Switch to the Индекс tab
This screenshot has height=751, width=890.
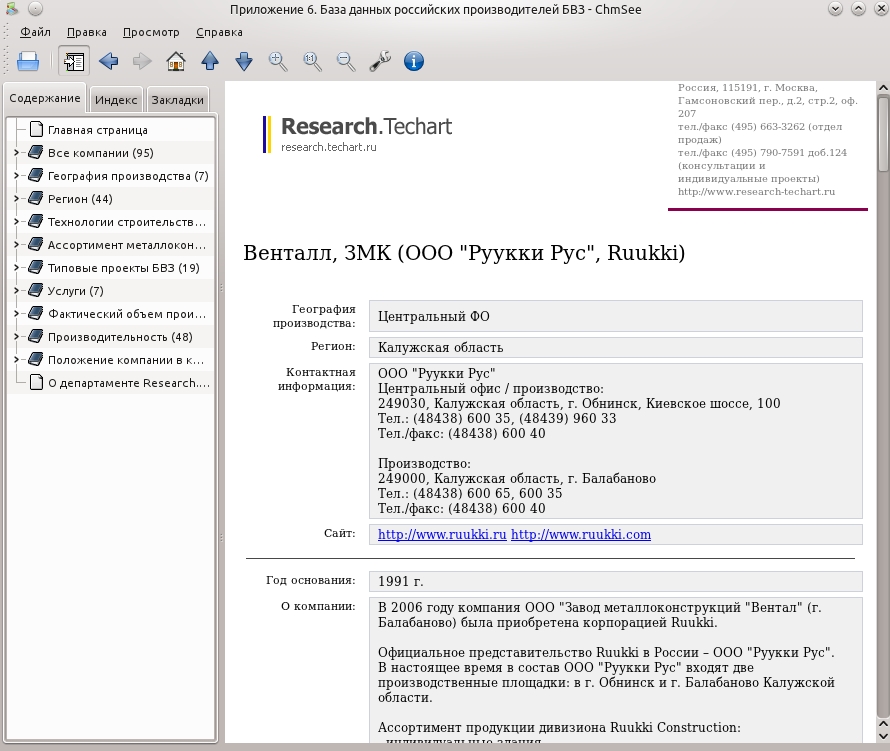point(116,100)
